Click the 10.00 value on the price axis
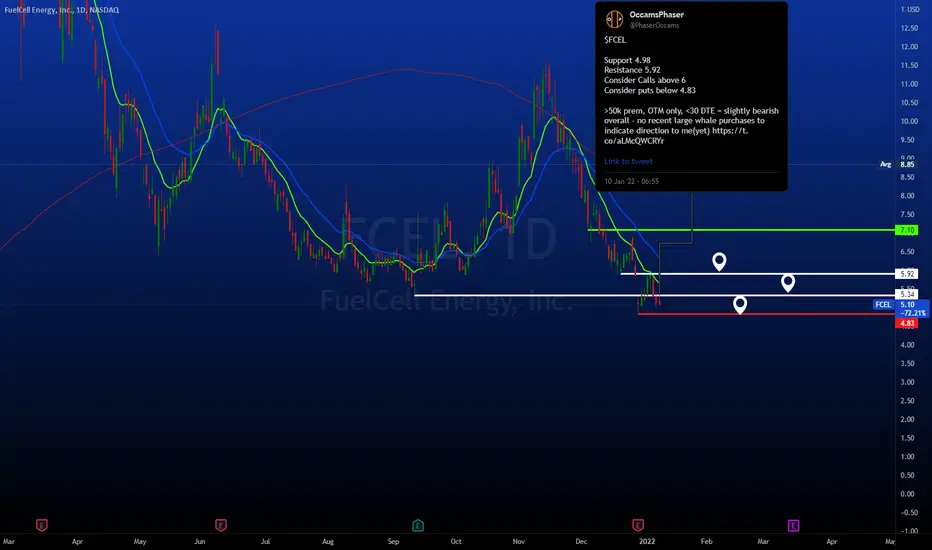932x550 pixels. click(x=909, y=121)
